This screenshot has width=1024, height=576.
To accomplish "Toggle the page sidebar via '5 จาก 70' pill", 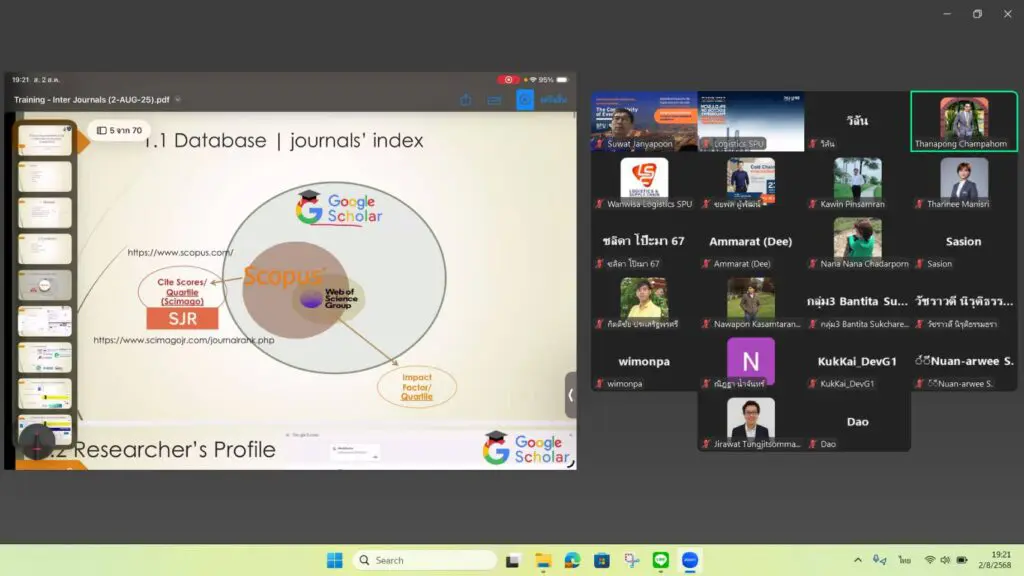I will 120,131.
